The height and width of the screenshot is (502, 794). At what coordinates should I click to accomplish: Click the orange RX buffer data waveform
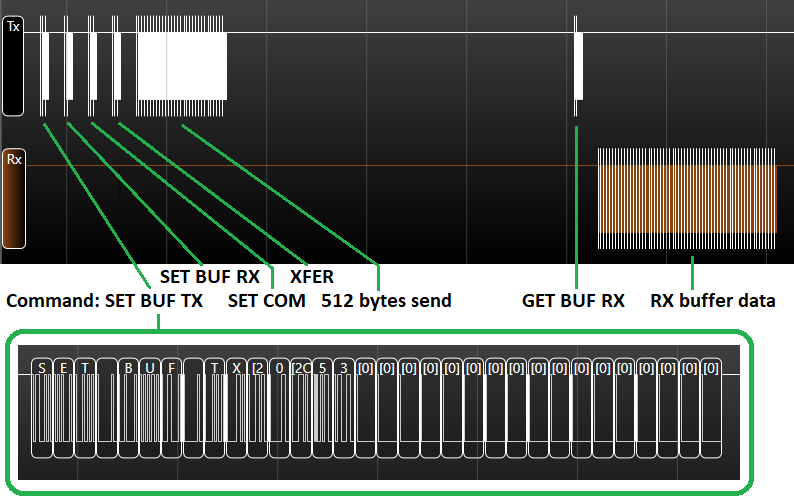686,198
